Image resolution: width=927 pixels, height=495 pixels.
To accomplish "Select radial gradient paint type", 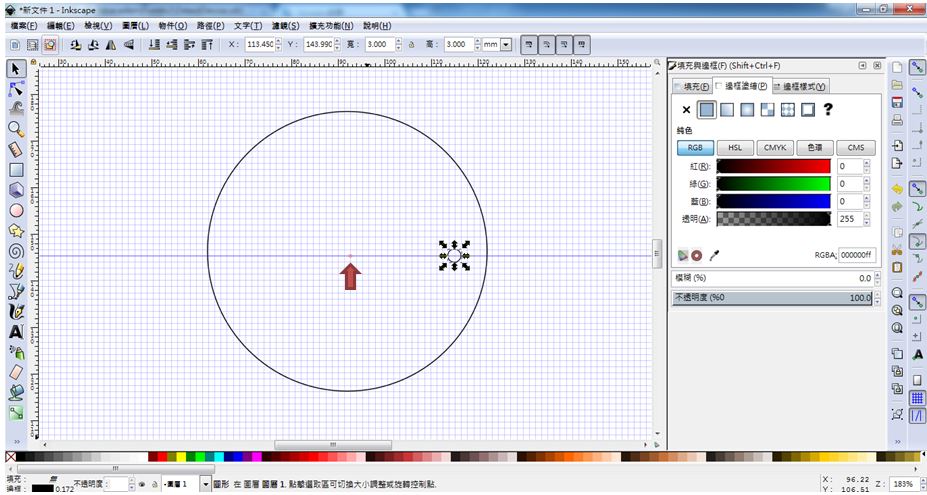I will tap(747, 109).
